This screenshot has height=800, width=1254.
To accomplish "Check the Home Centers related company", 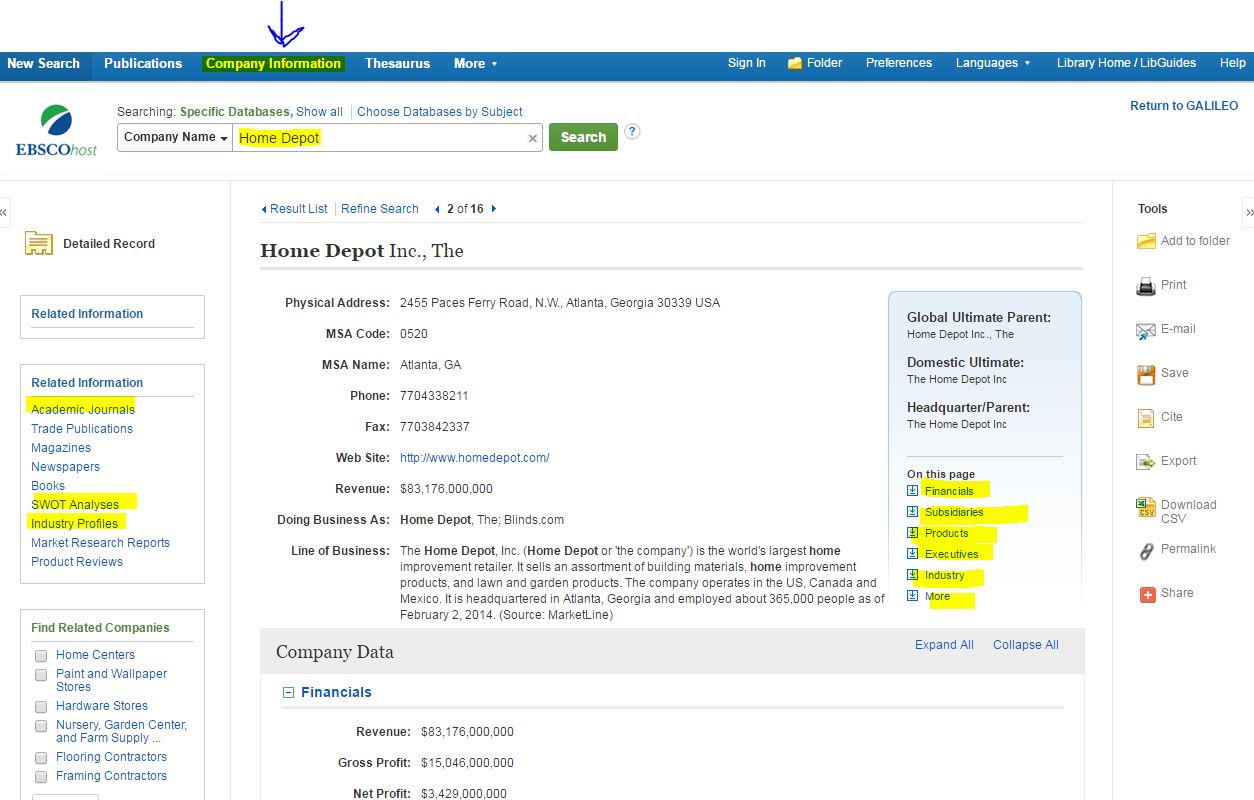I will pyautogui.click(x=40, y=655).
